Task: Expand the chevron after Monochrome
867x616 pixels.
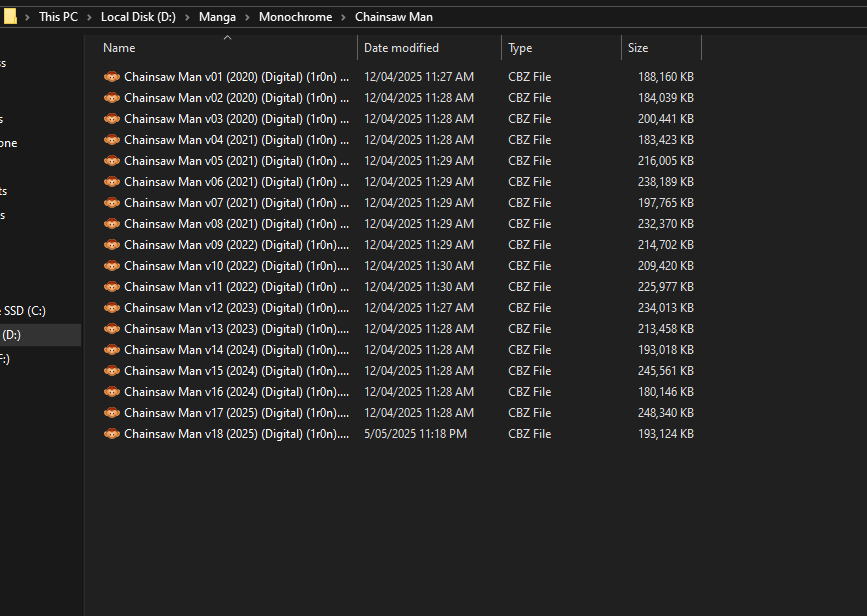Action: pos(343,17)
